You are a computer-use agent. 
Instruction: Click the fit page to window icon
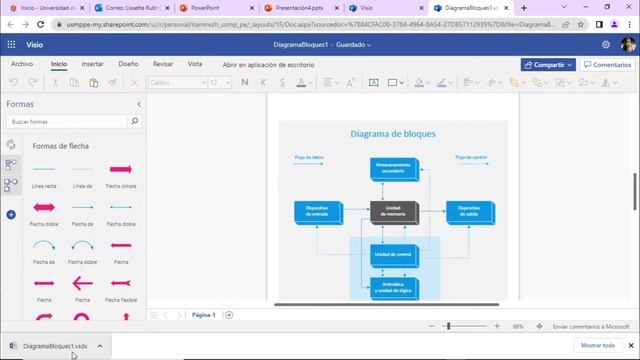(539, 326)
